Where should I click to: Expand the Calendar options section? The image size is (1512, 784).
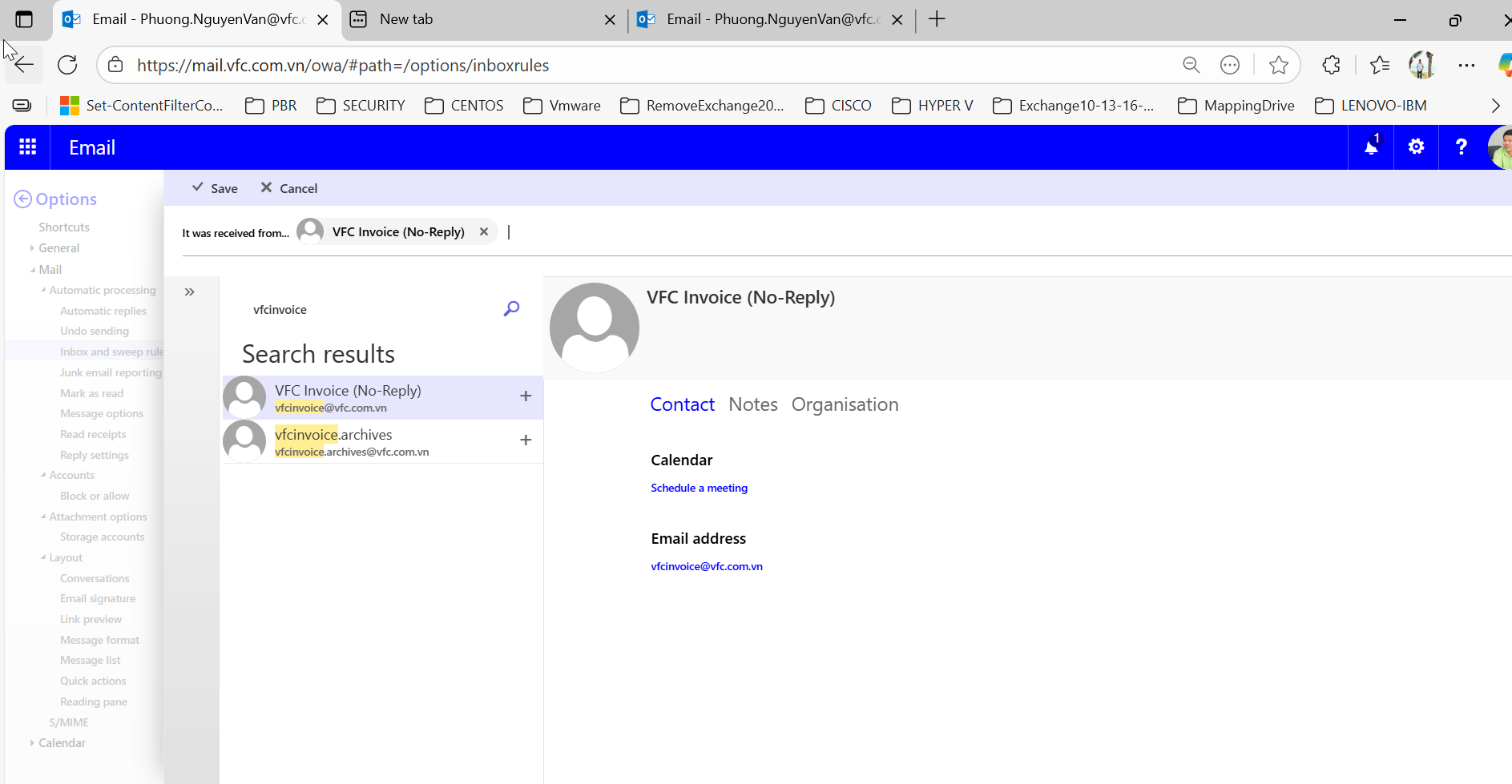pos(32,743)
